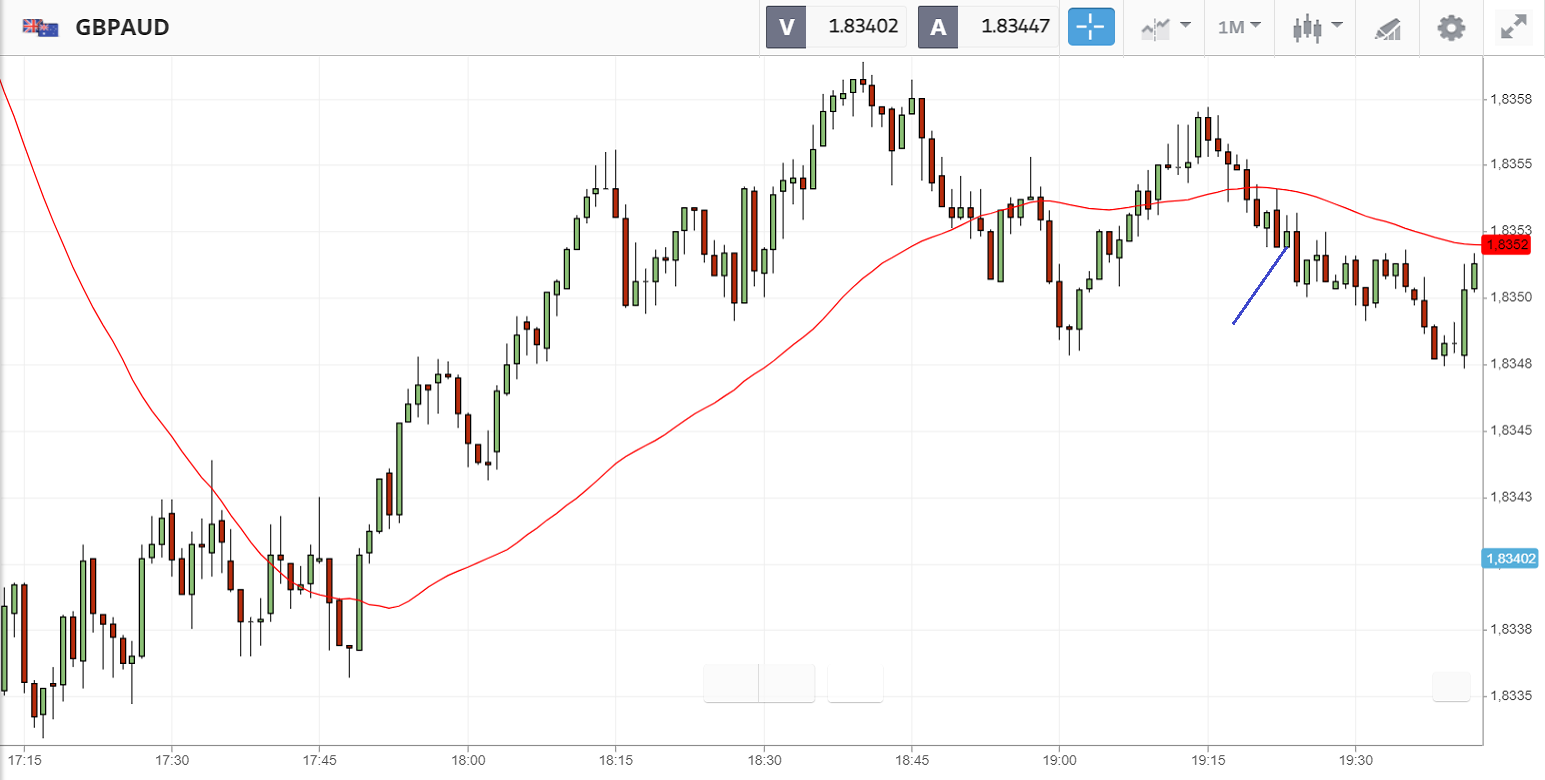Click the buy price 1.83447
The image size is (1545, 780).
point(1008,27)
